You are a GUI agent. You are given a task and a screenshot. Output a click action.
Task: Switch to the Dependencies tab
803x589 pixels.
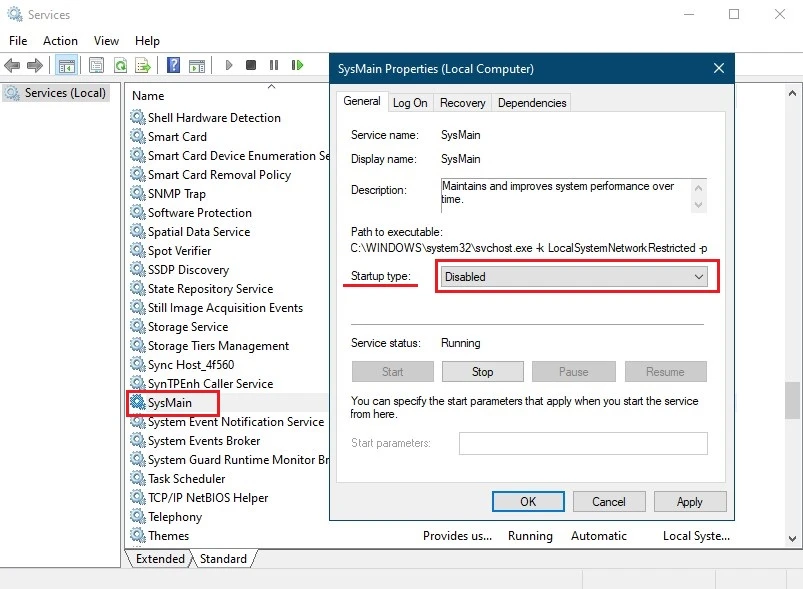click(532, 103)
